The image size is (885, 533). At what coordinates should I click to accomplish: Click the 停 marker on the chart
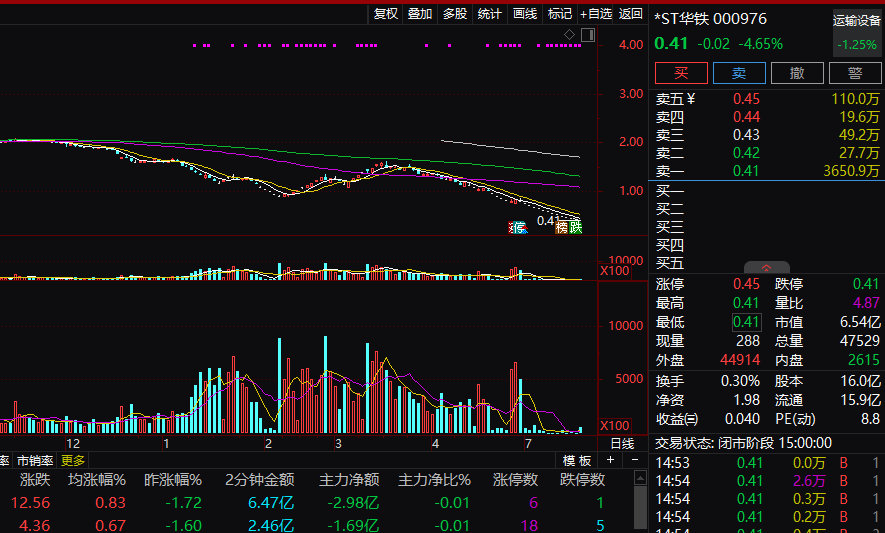click(x=519, y=228)
